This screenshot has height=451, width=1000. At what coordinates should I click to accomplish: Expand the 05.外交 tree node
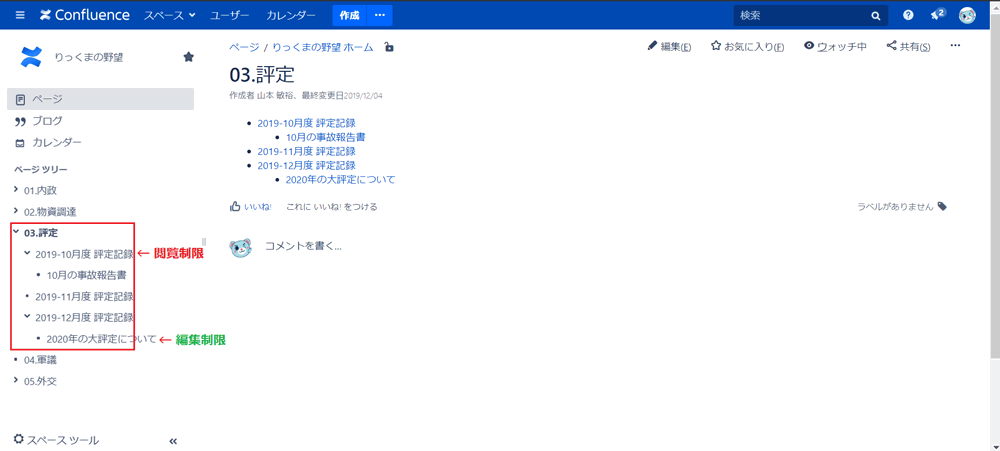pos(16,381)
